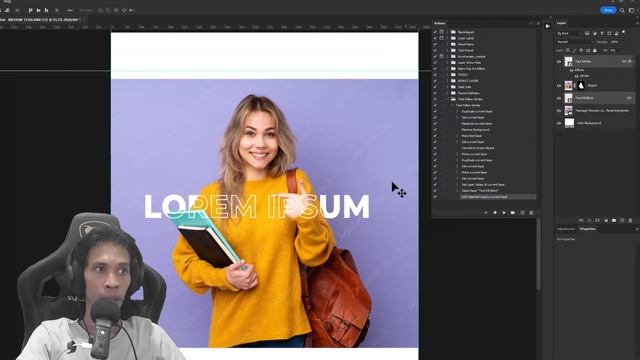Hide the Object layer
This screenshot has height=360, width=640.
pos(559,85)
